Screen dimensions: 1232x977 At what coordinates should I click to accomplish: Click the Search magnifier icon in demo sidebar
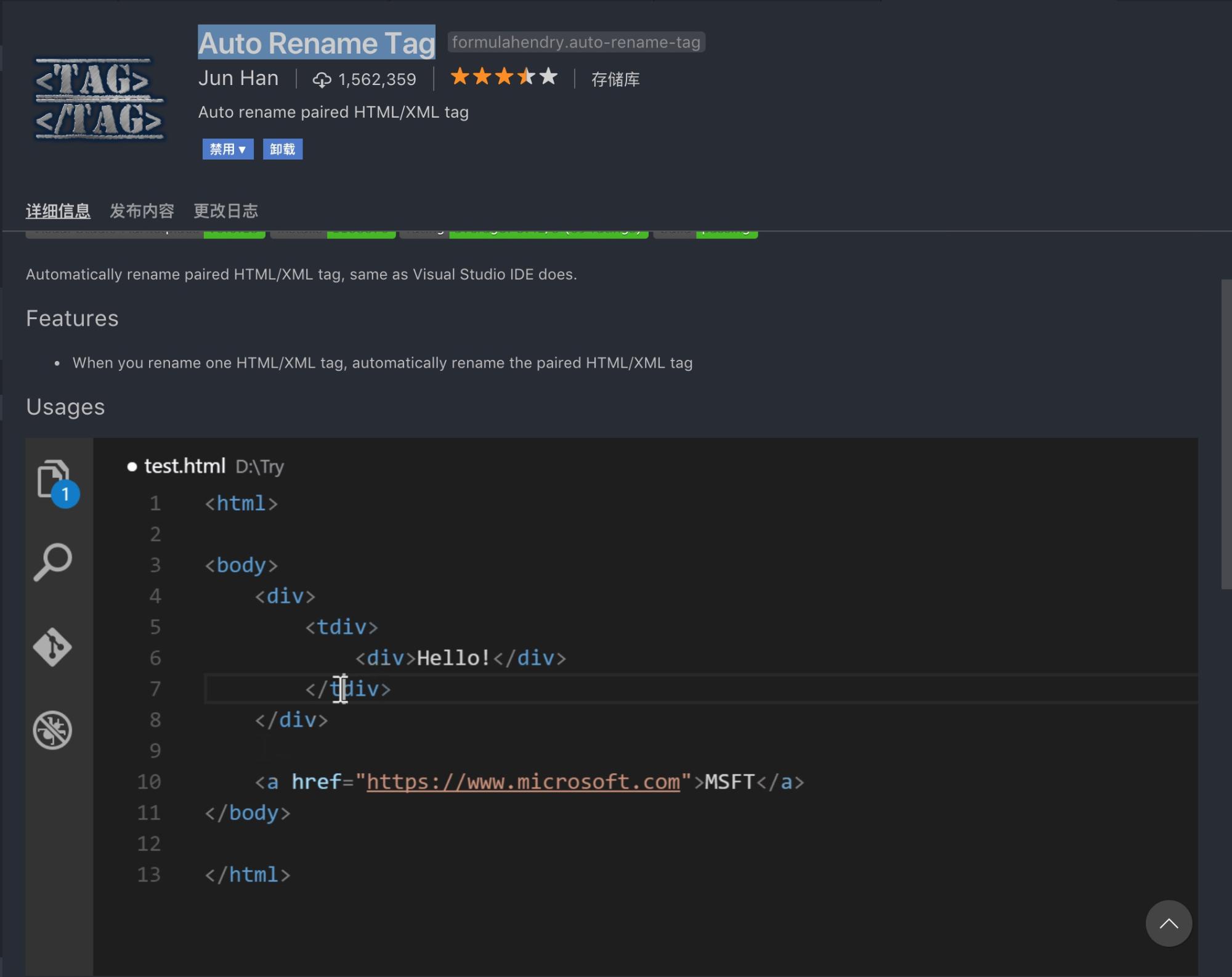(53, 562)
